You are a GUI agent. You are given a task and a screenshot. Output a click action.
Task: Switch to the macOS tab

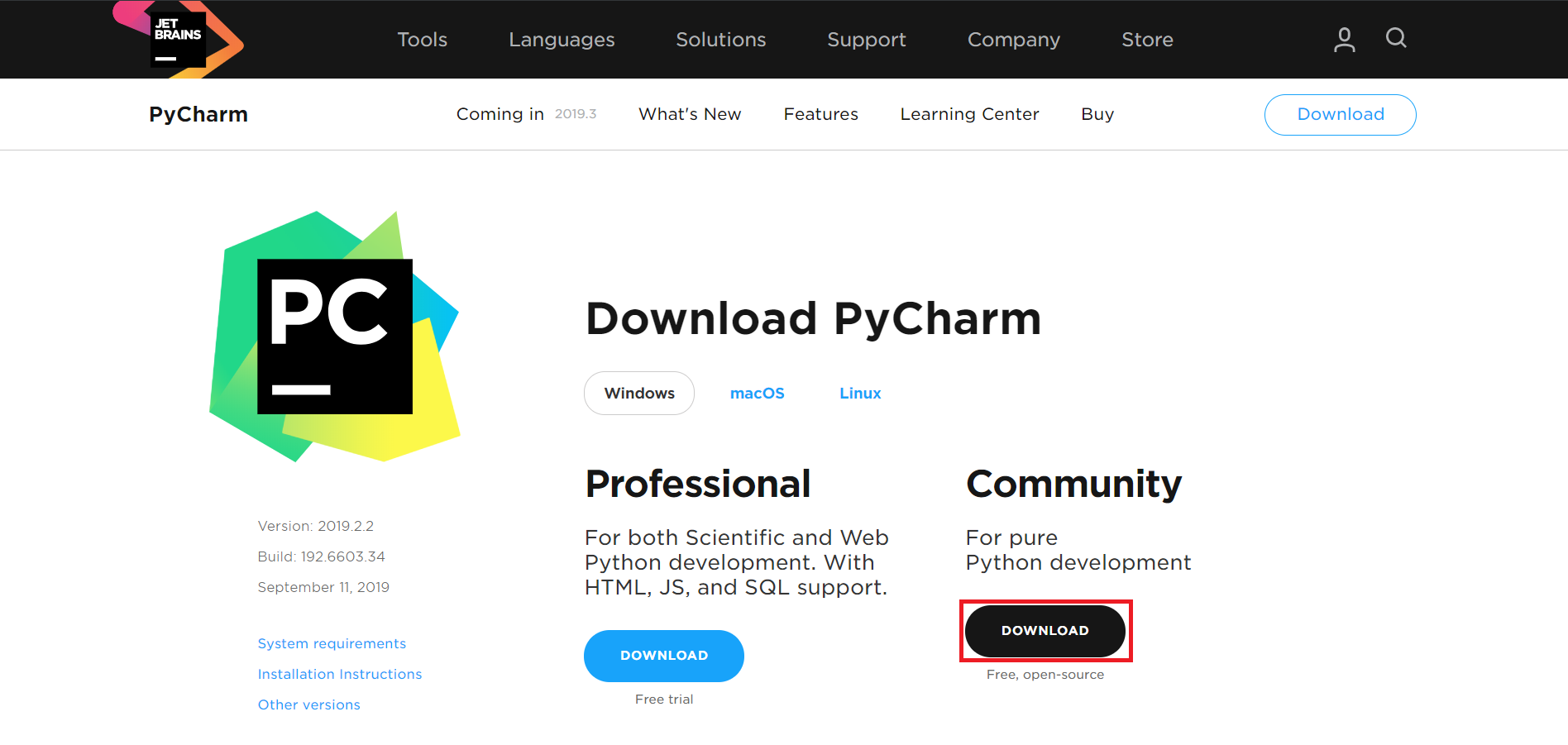[757, 394]
